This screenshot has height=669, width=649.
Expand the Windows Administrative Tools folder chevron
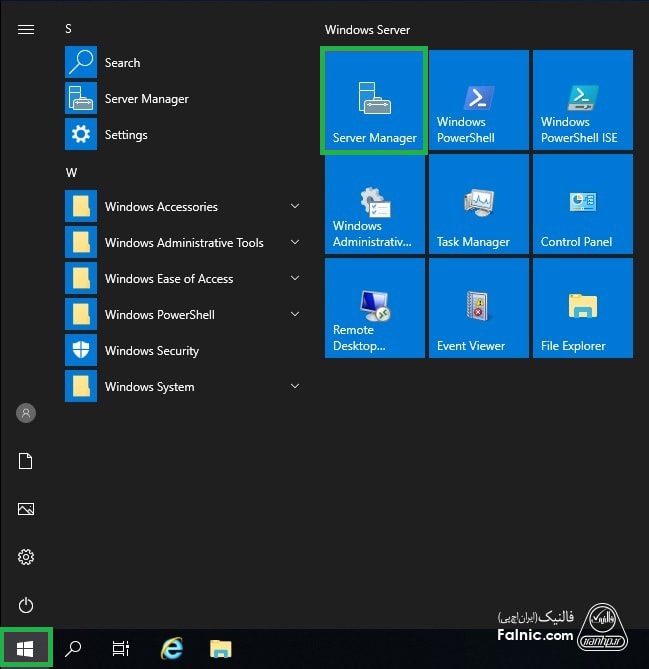[294, 243]
